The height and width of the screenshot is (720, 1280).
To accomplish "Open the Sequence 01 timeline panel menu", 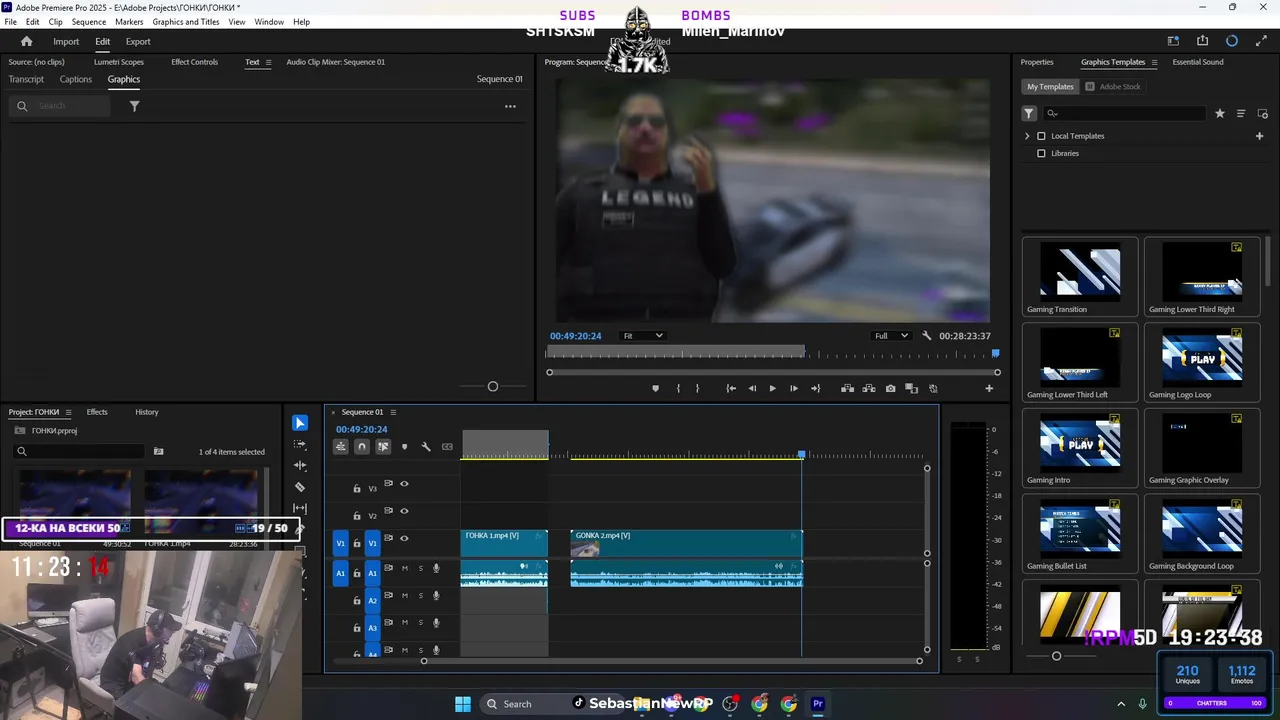I will pos(393,412).
